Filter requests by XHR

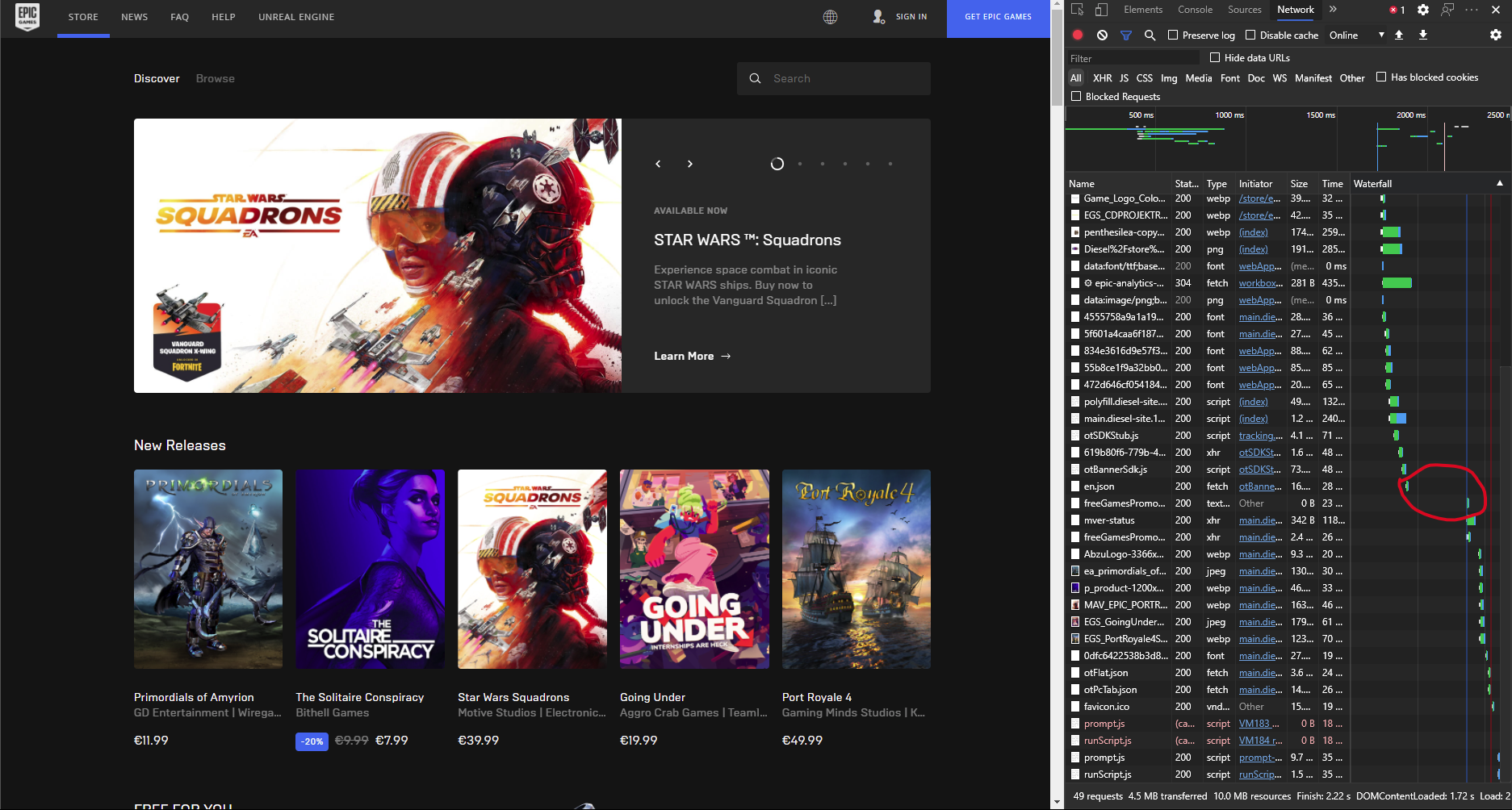(1102, 78)
